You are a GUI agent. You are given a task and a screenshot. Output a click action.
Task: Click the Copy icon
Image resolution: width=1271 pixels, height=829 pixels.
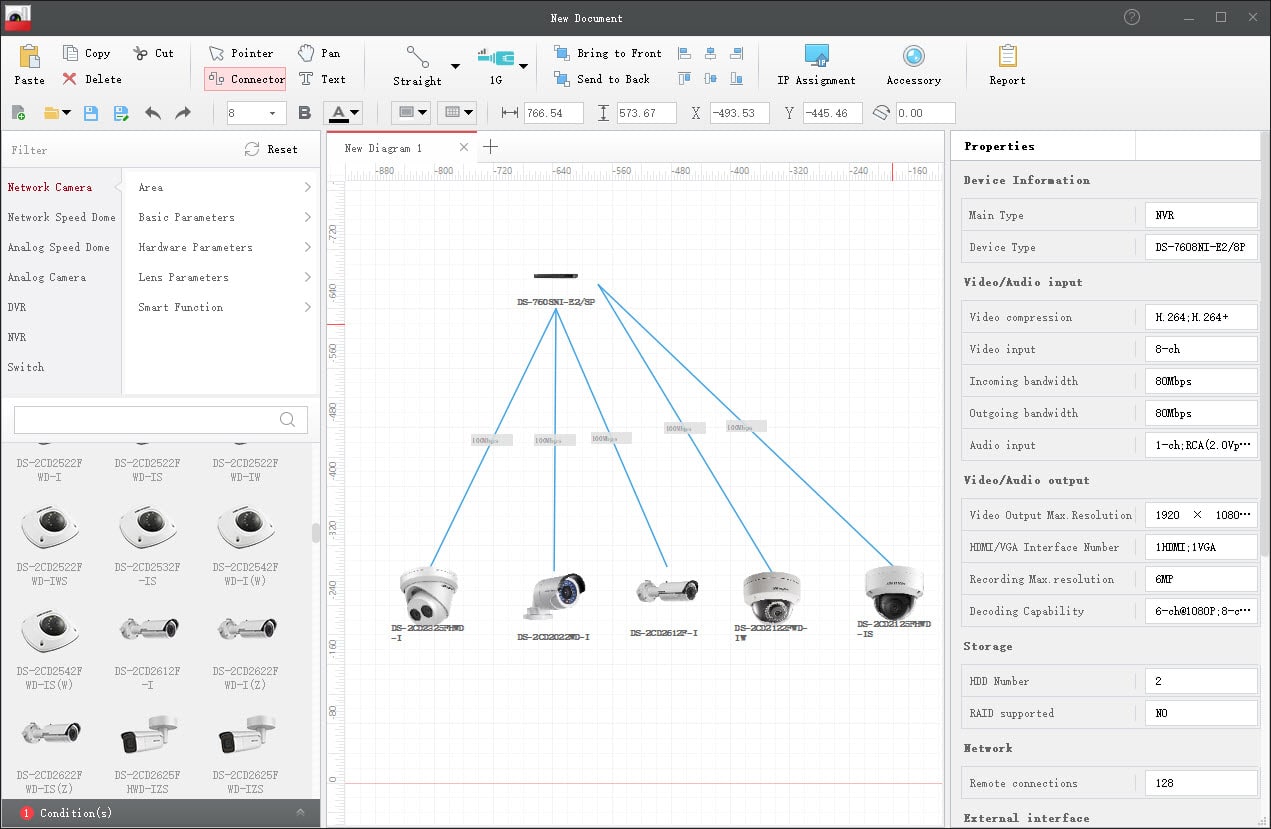pyautogui.click(x=70, y=53)
